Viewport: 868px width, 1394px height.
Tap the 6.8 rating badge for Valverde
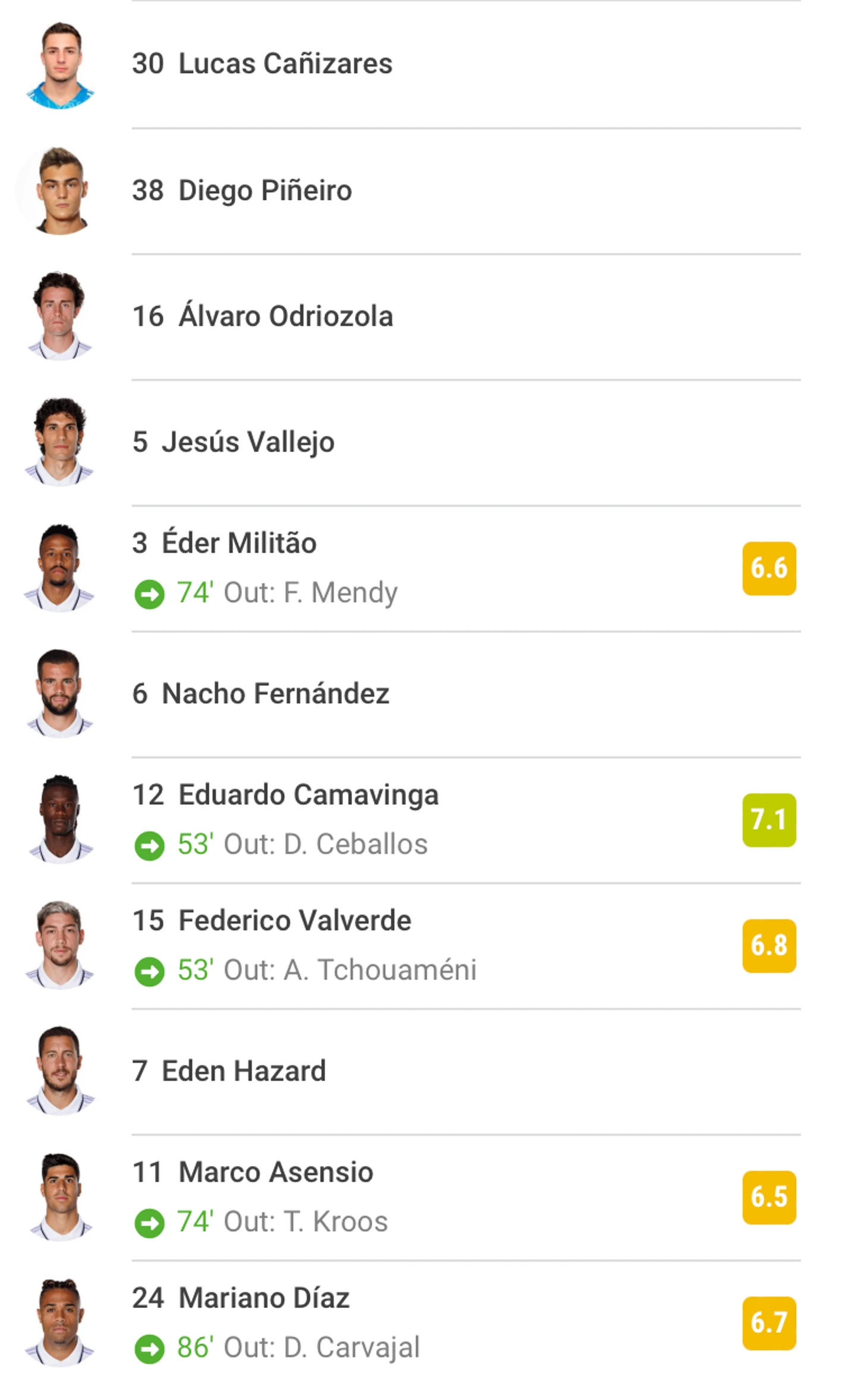(x=768, y=945)
